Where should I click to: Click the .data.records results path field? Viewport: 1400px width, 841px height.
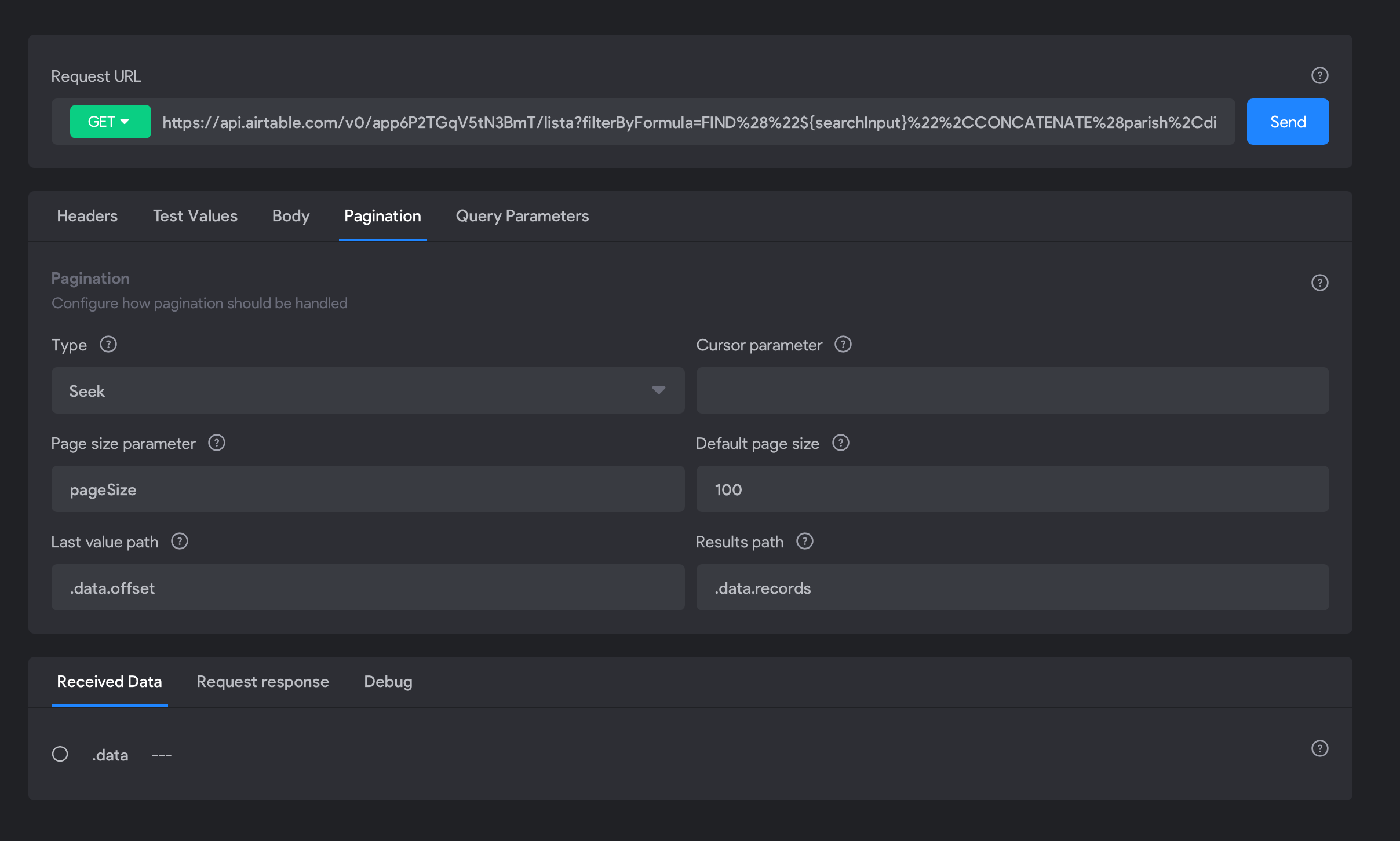[x=1012, y=587]
